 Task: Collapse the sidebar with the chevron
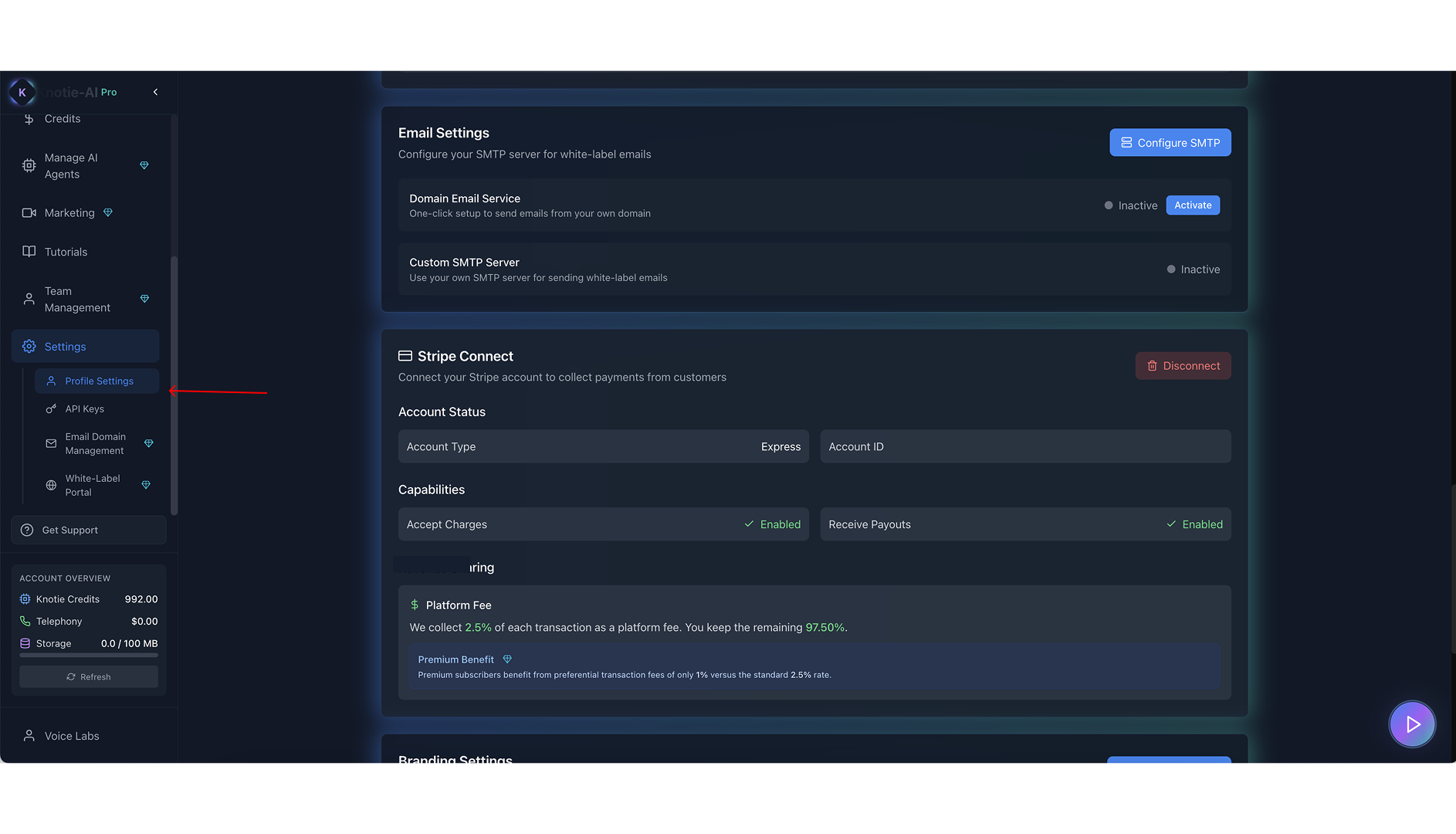tap(155, 92)
